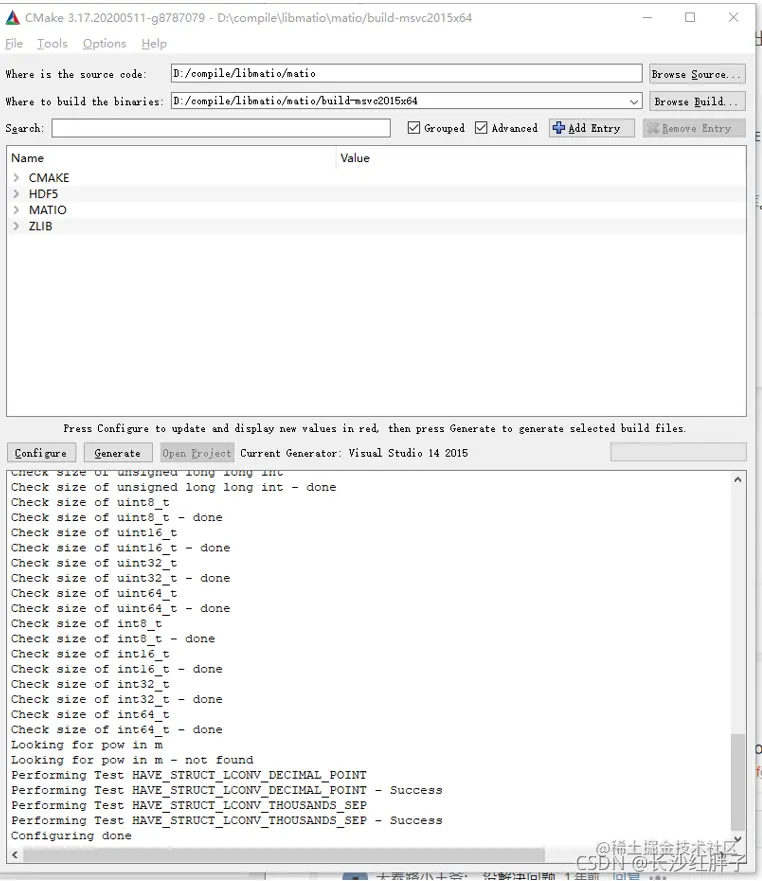Click 'Looking for pow in m - not found'
762x881 pixels.
(132, 760)
